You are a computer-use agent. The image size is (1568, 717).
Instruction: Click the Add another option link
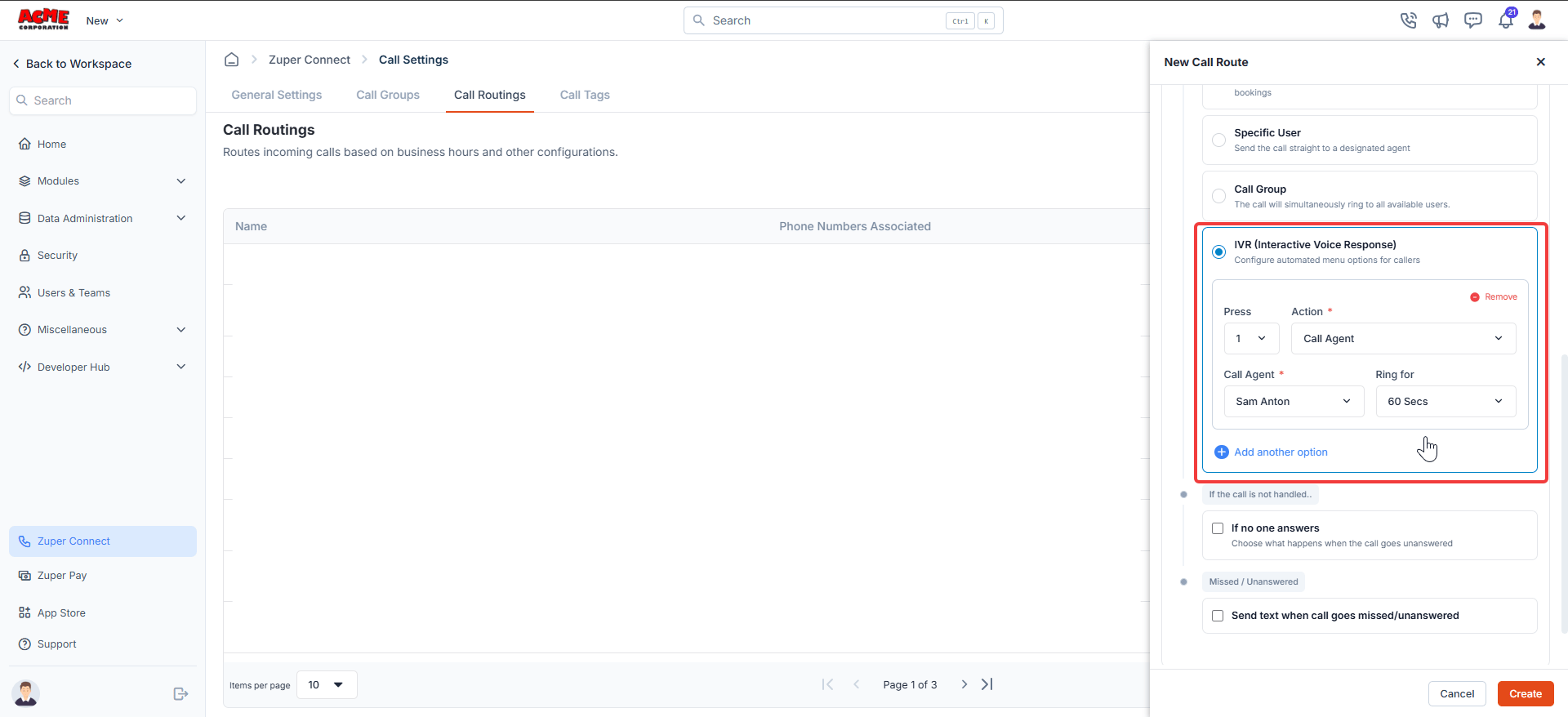click(x=1281, y=452)
